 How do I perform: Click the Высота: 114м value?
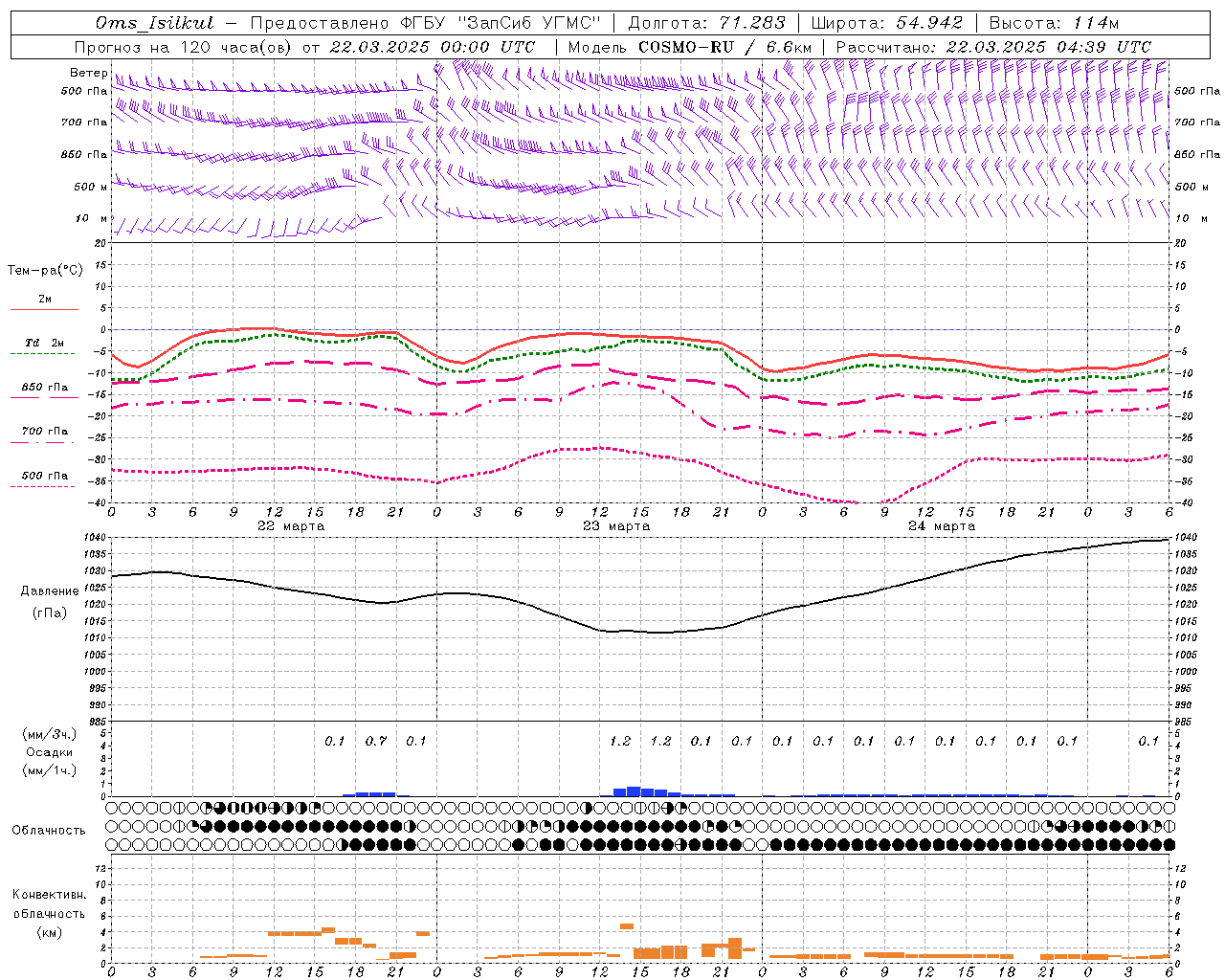1054,23
